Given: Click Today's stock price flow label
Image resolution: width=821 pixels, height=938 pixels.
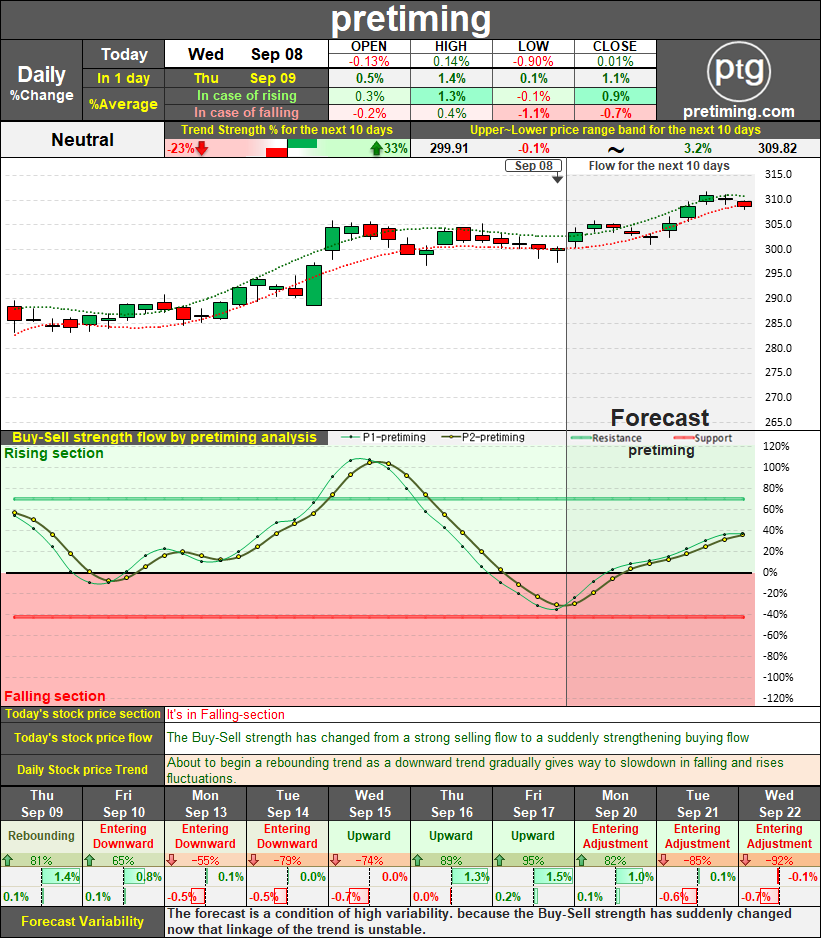Looking at the screenshot, I should 83,738.
